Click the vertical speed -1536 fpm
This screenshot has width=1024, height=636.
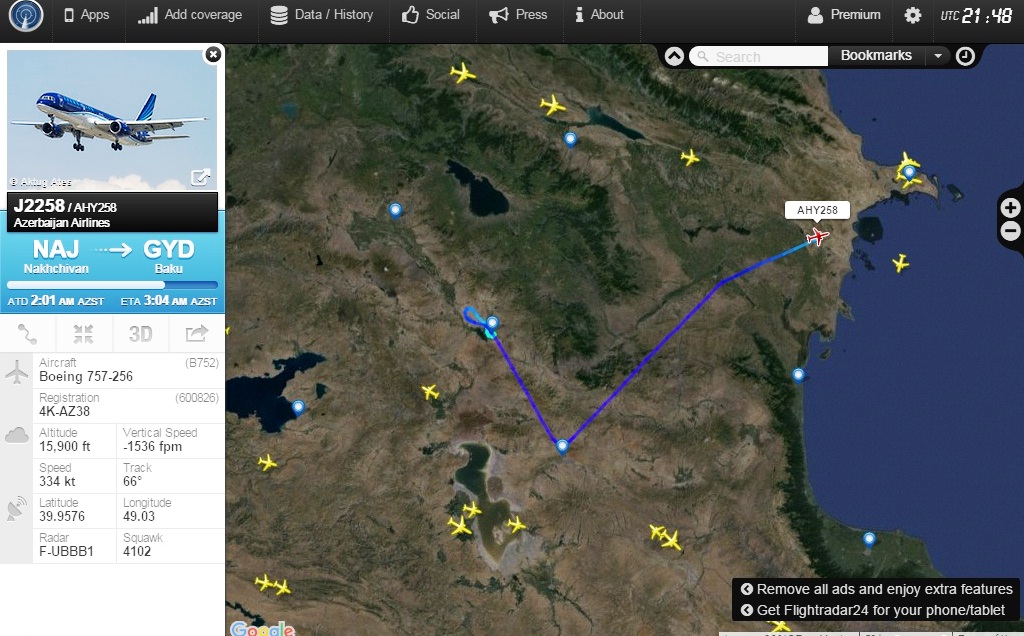click(x=153, y=447)
